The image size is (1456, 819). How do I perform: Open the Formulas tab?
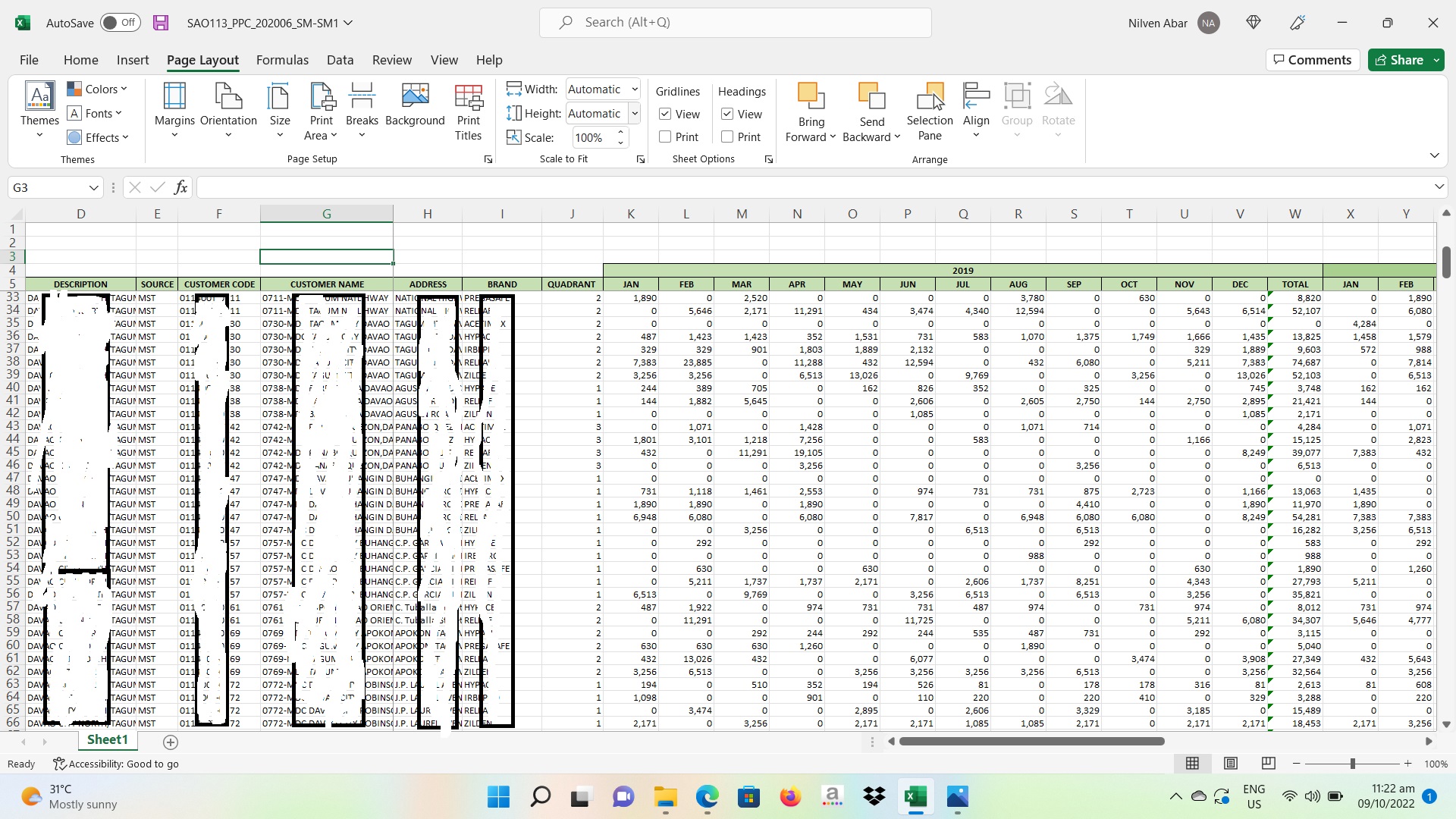point(282,60)
